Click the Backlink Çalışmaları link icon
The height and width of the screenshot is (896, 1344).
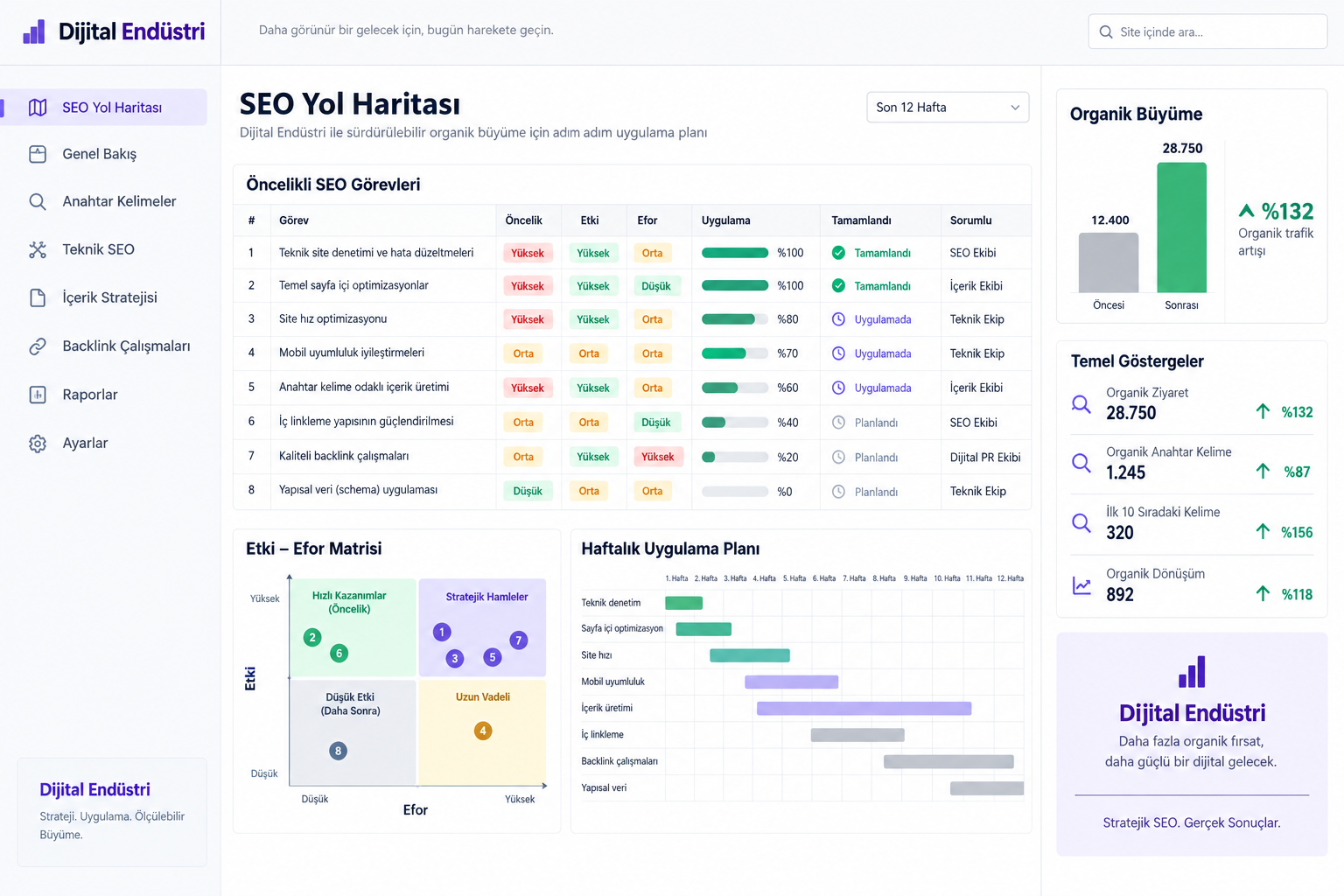coord(38,346)
